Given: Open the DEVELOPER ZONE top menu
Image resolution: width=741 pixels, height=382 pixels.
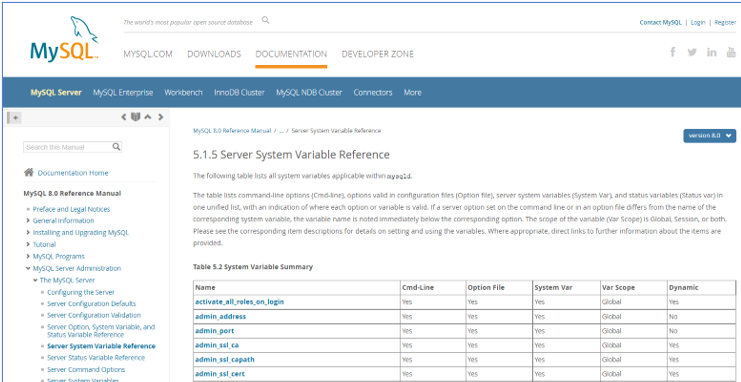Looking at the screenshot, I should tap(378, 54).
